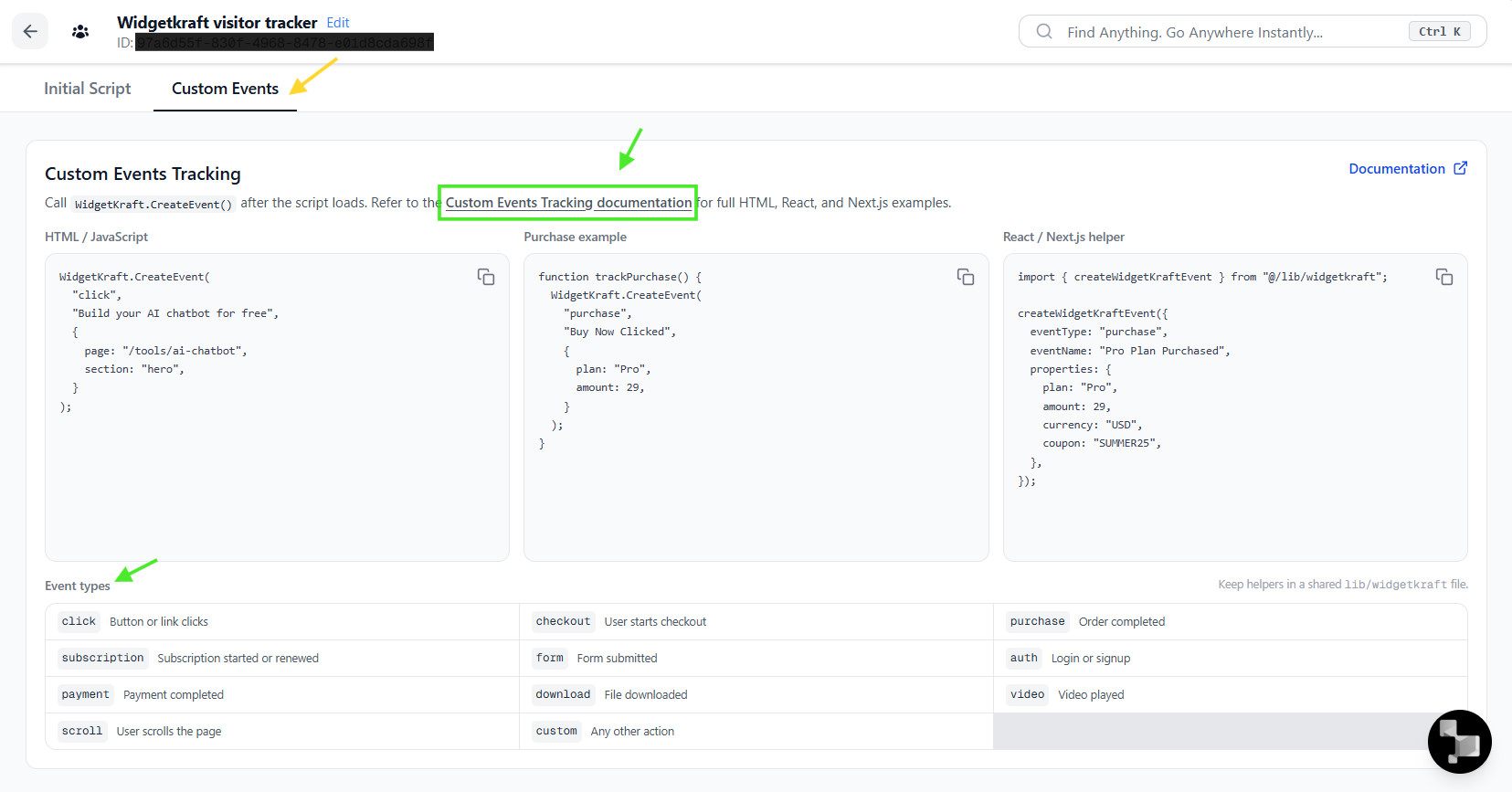The width and height of the screenshot is (1512, 792).
Task: Click the video event type tag
Action: [x=1027, y=694]
